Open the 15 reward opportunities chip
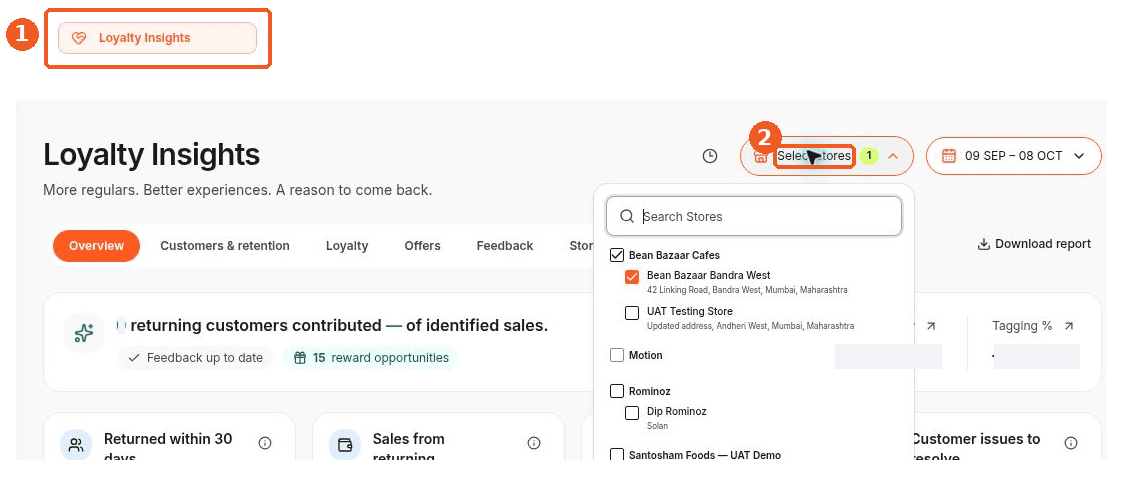 (x=370, y=357)
